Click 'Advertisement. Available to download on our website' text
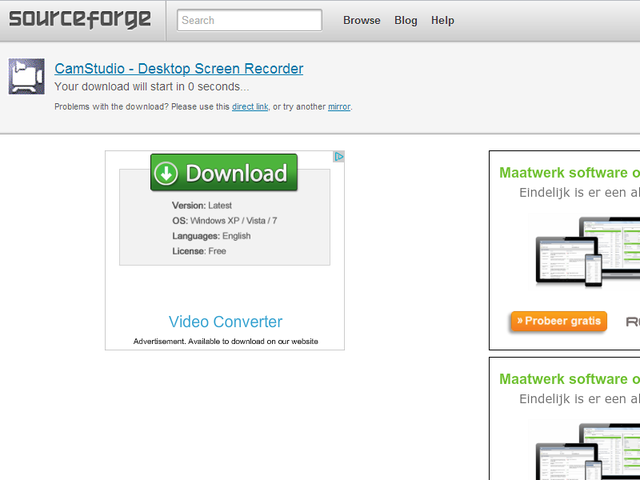Image resolution: width=640 pixels, height=480 pixels. click(x=225, y=341)
